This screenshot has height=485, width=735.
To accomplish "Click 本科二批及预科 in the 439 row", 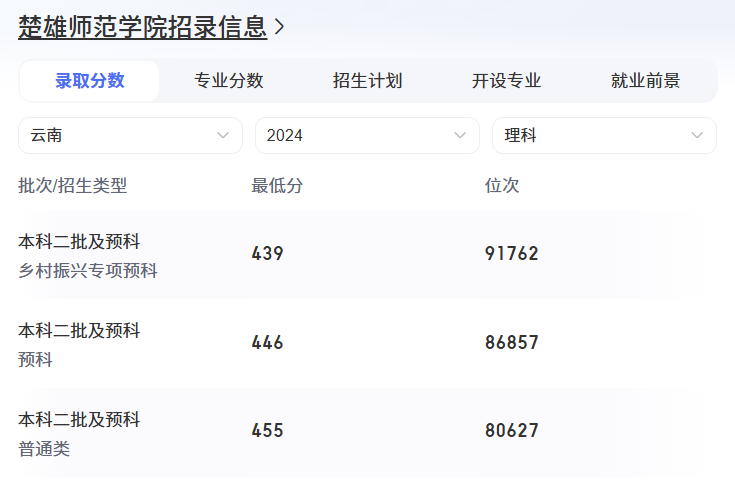I will click(79, 242).
